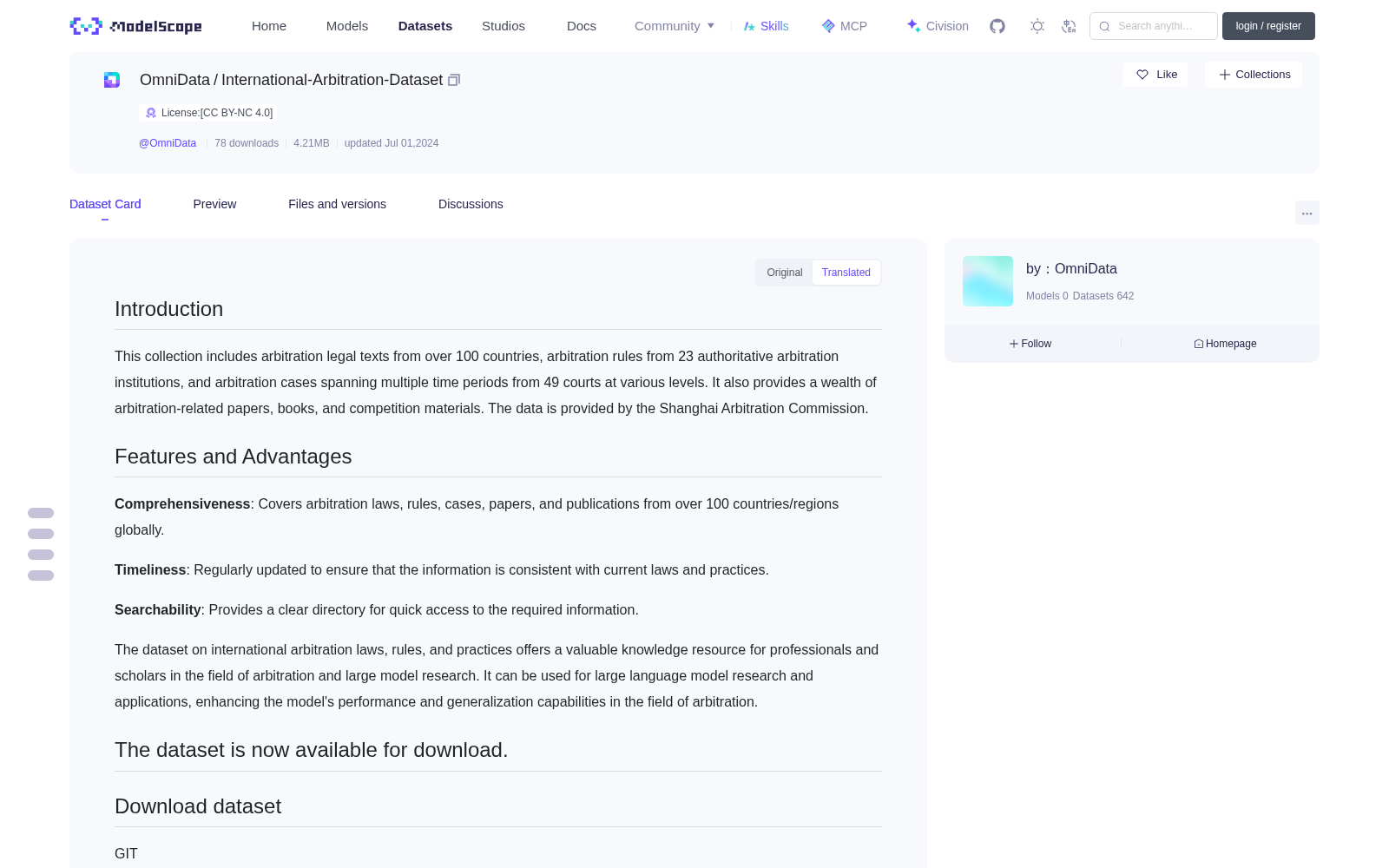The height and width of the screenshot is (868, 1389).
Task: Switch site language via globe icon
Action: click(1070, 26)
